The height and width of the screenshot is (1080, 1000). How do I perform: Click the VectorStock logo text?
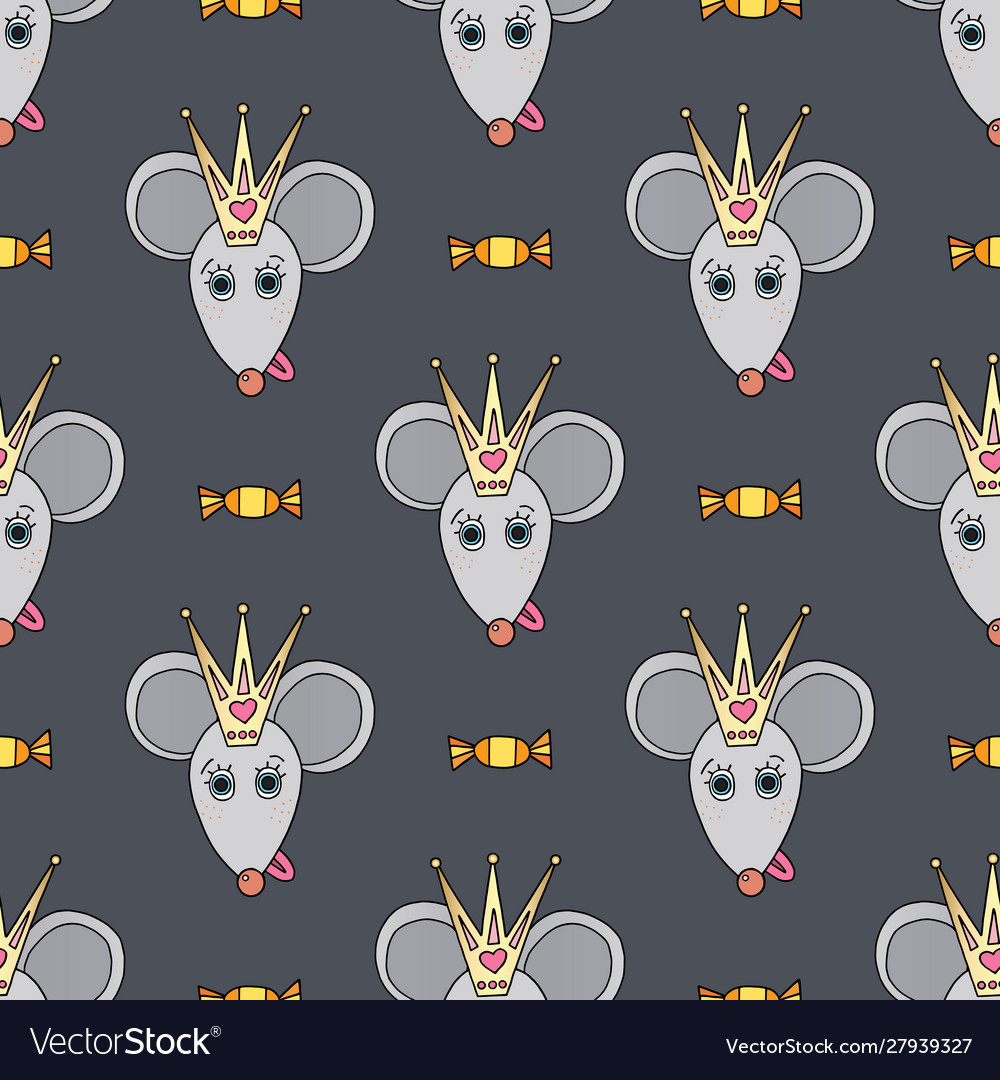[x=125, y=1041]
